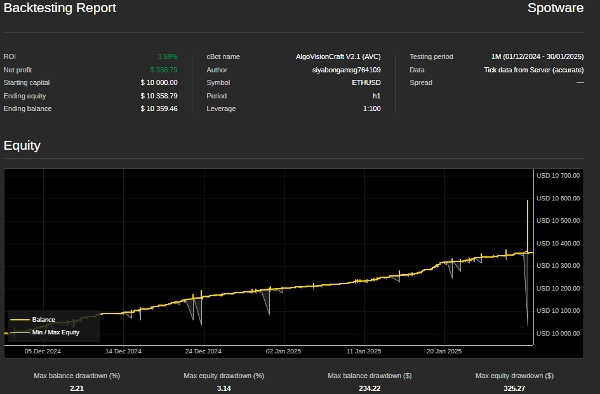The height and width of the screenshot is (394, 600).
Task: Select the Starting capital label
Action: pyautogui.click(x=27, y=83)
